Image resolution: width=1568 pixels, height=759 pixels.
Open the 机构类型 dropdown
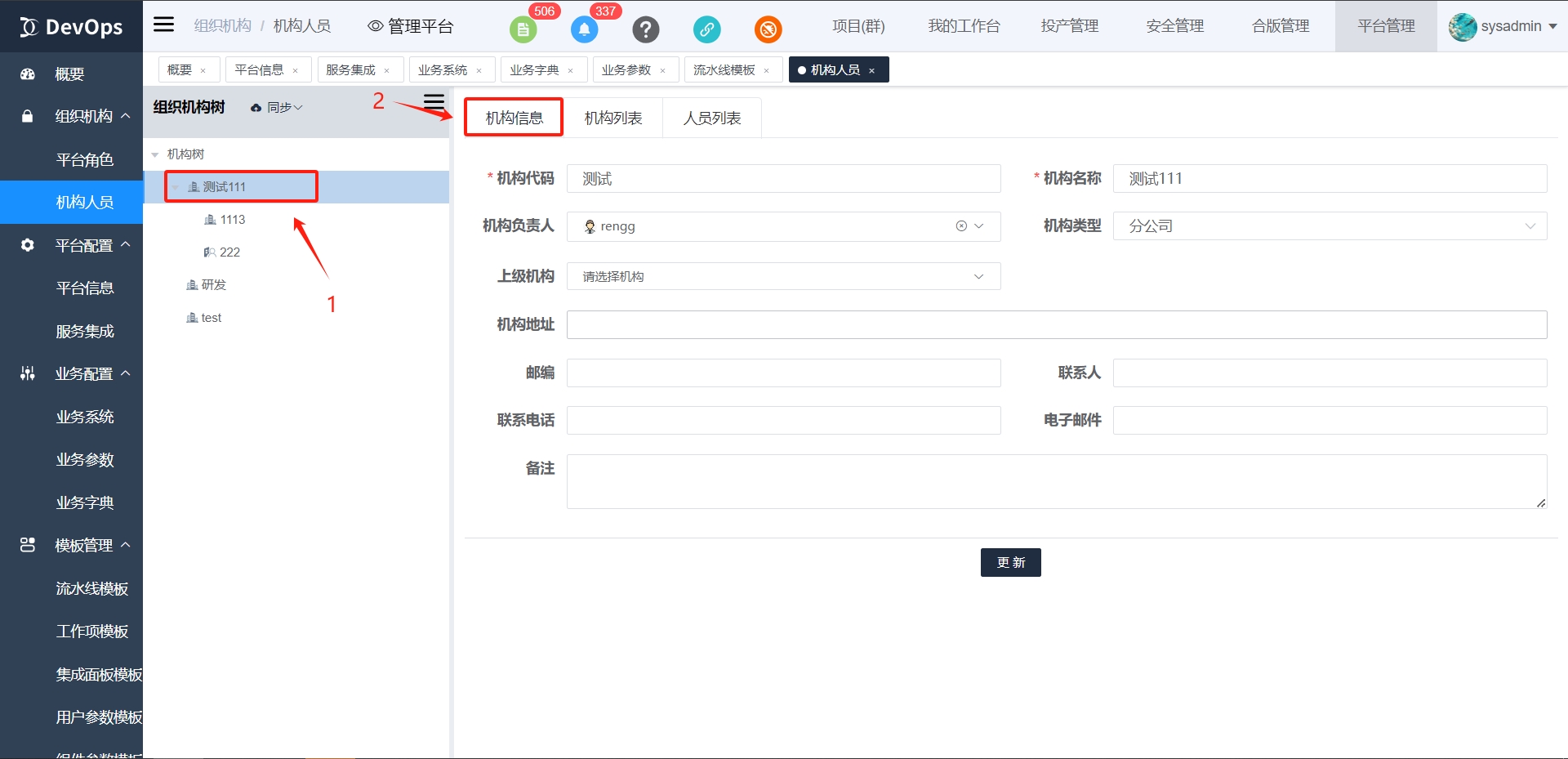tap(1329, 226)
